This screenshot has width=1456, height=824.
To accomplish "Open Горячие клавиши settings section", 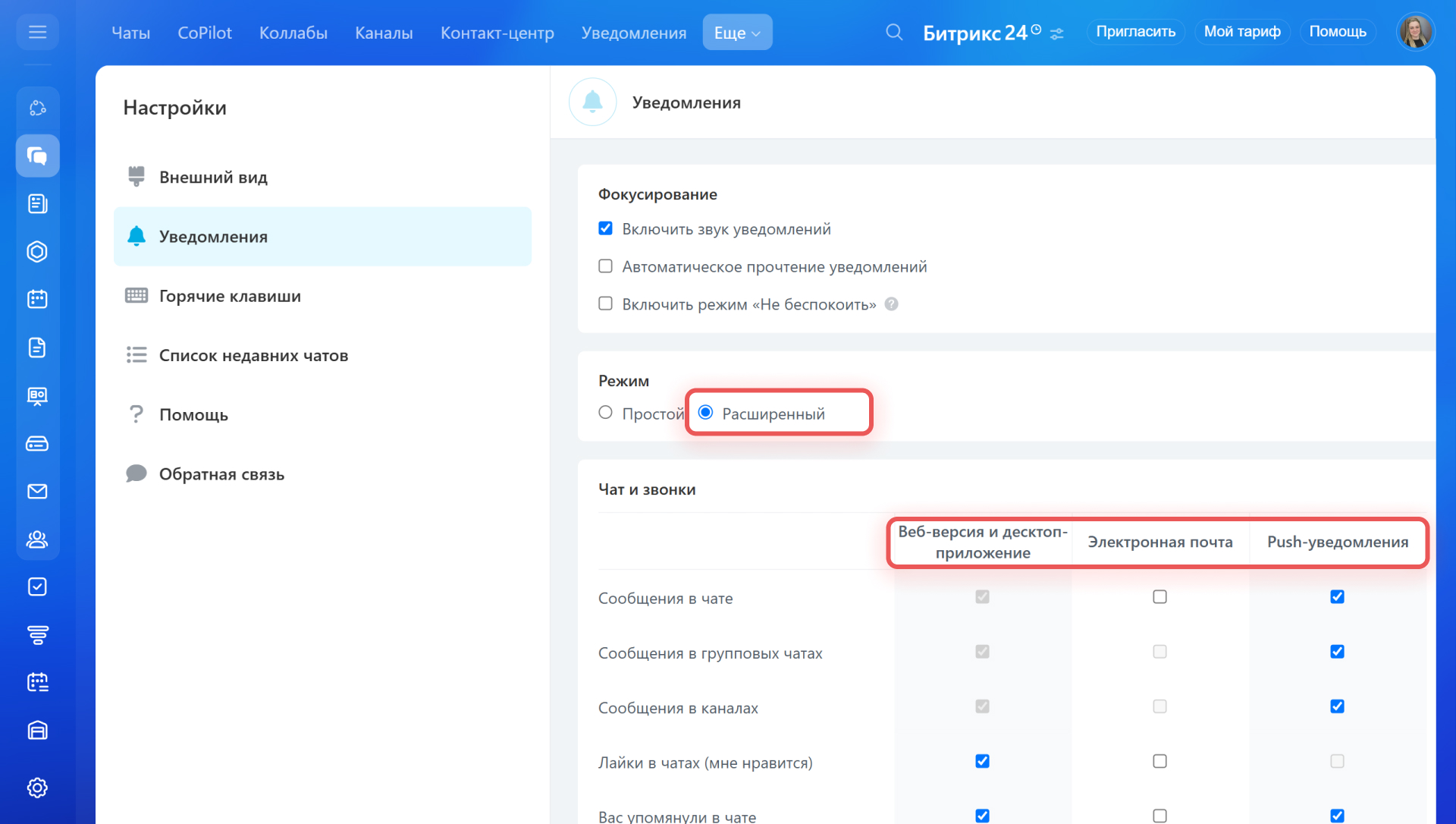I will (x=322, y=296).
